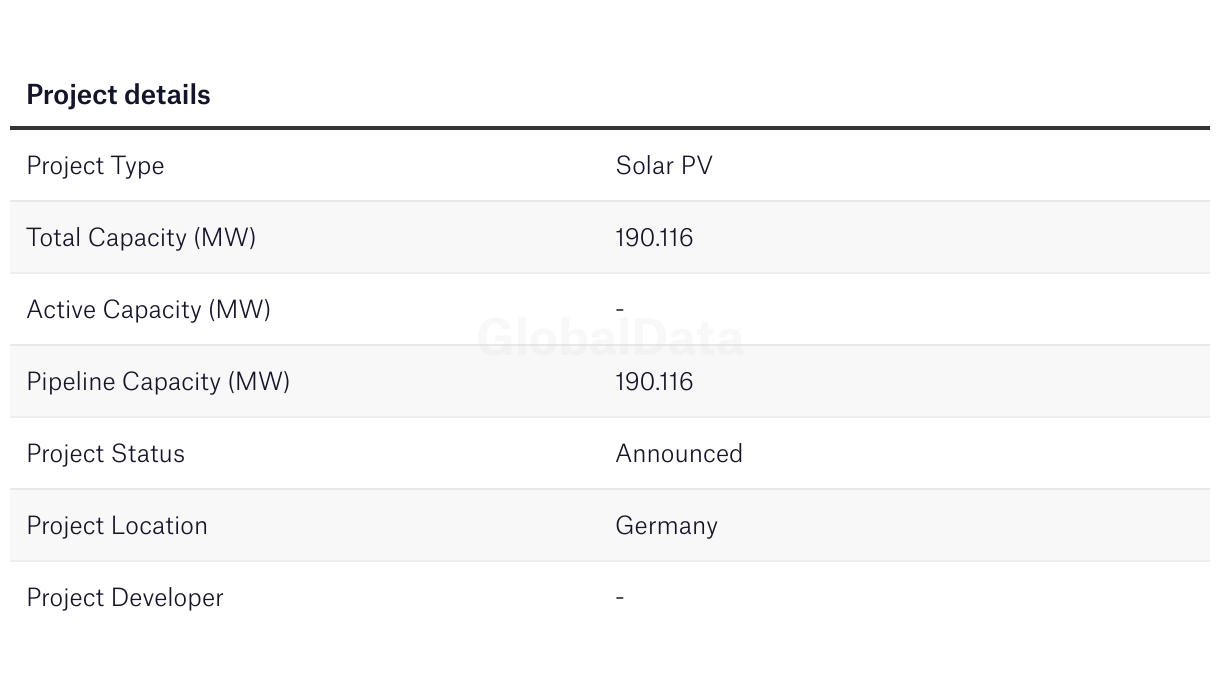The width and height of the screenshot is (1220, 674).
Task: Click the dash value for Active Capacity
Action: click(x=620, y=310)
